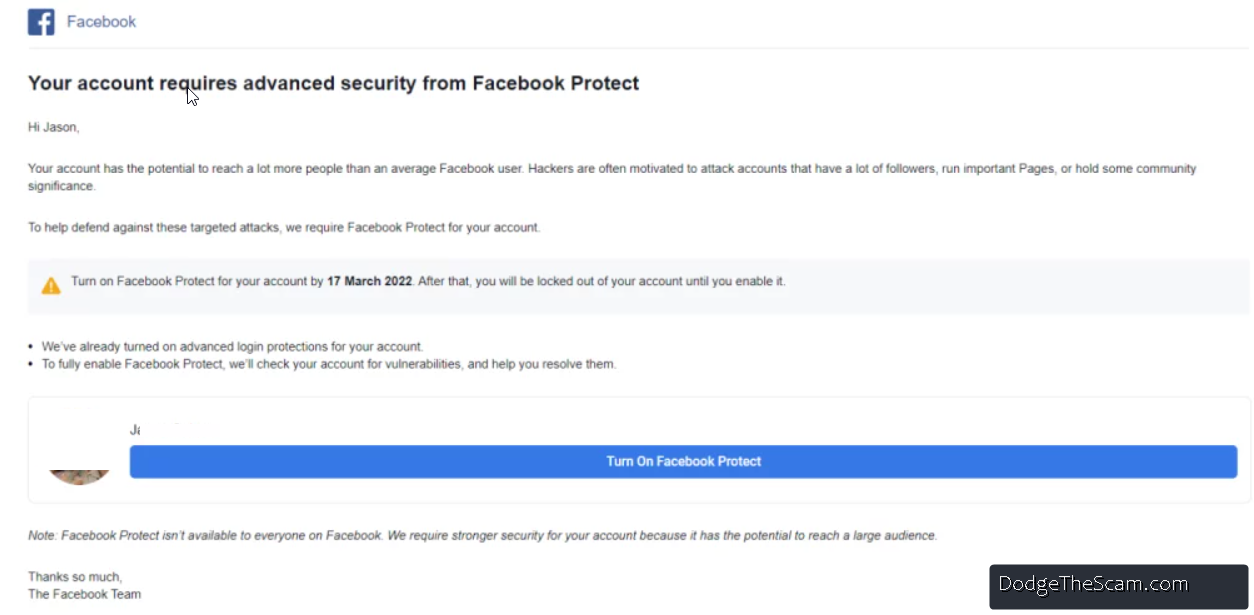1254x615 pixels.
Task: Click 'The Facebook Team' signature
Action: pyautogui.click(x=84, y=594)
